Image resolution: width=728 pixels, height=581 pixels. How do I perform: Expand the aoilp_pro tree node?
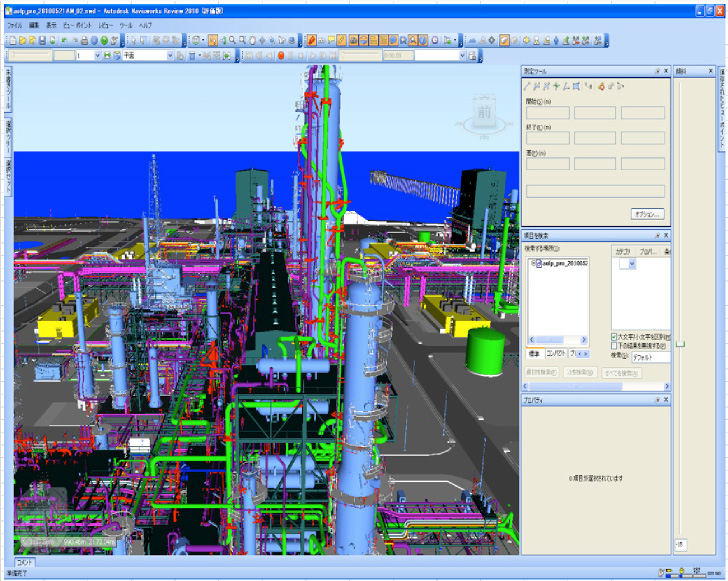[x=533, y=263]
